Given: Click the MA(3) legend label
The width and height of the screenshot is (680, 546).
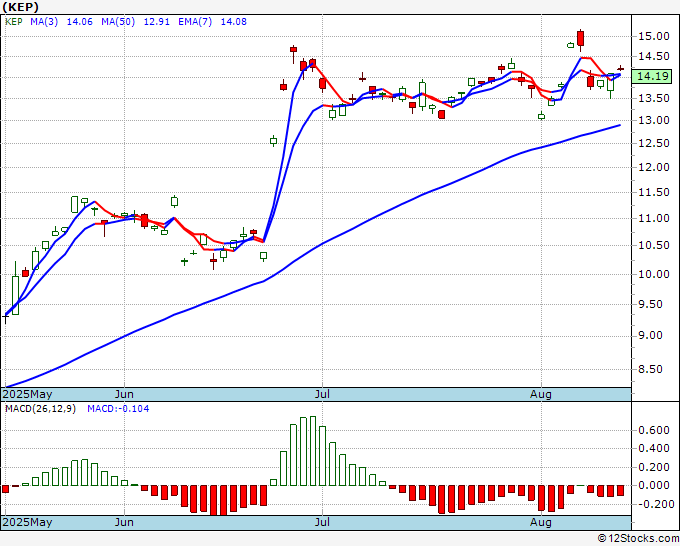Looking at the screenshot, I should click(x=44, y=22).
